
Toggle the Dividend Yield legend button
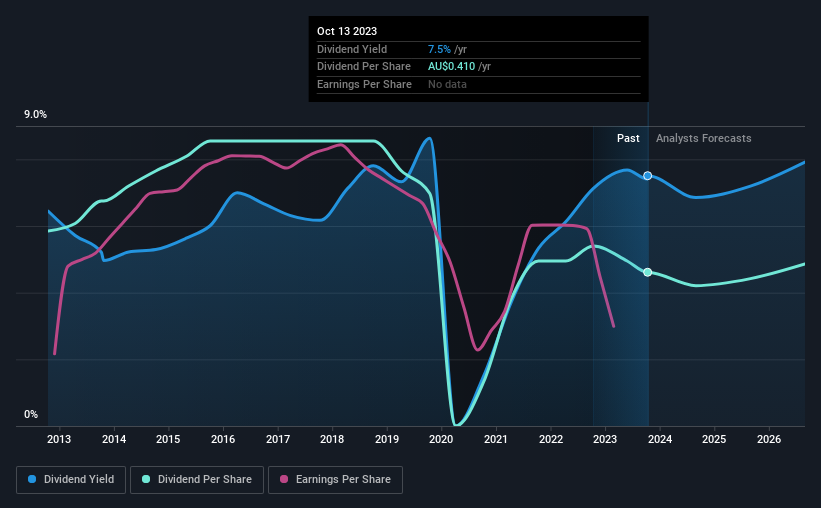[x=71, y=480]
